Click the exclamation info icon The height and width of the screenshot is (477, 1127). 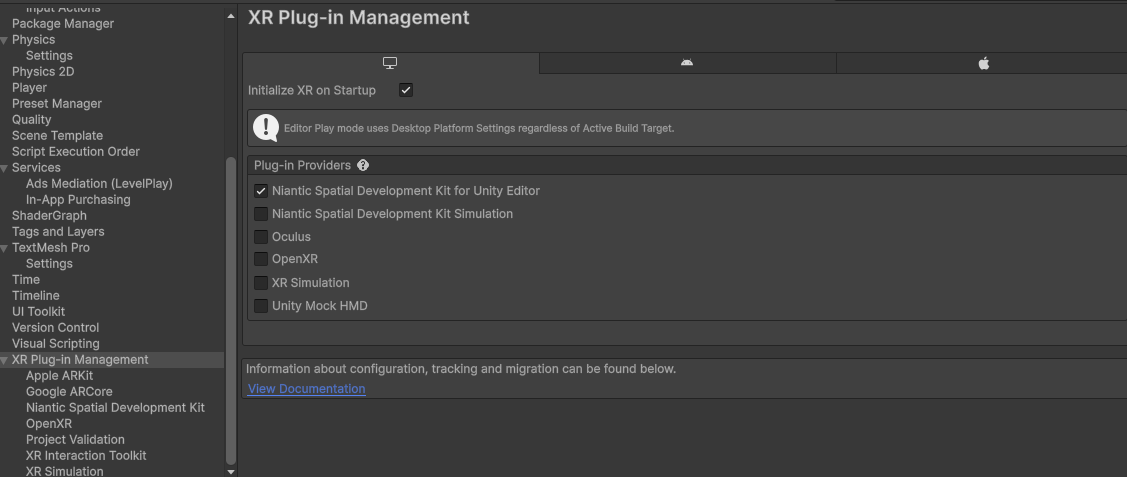pos(266,128)
